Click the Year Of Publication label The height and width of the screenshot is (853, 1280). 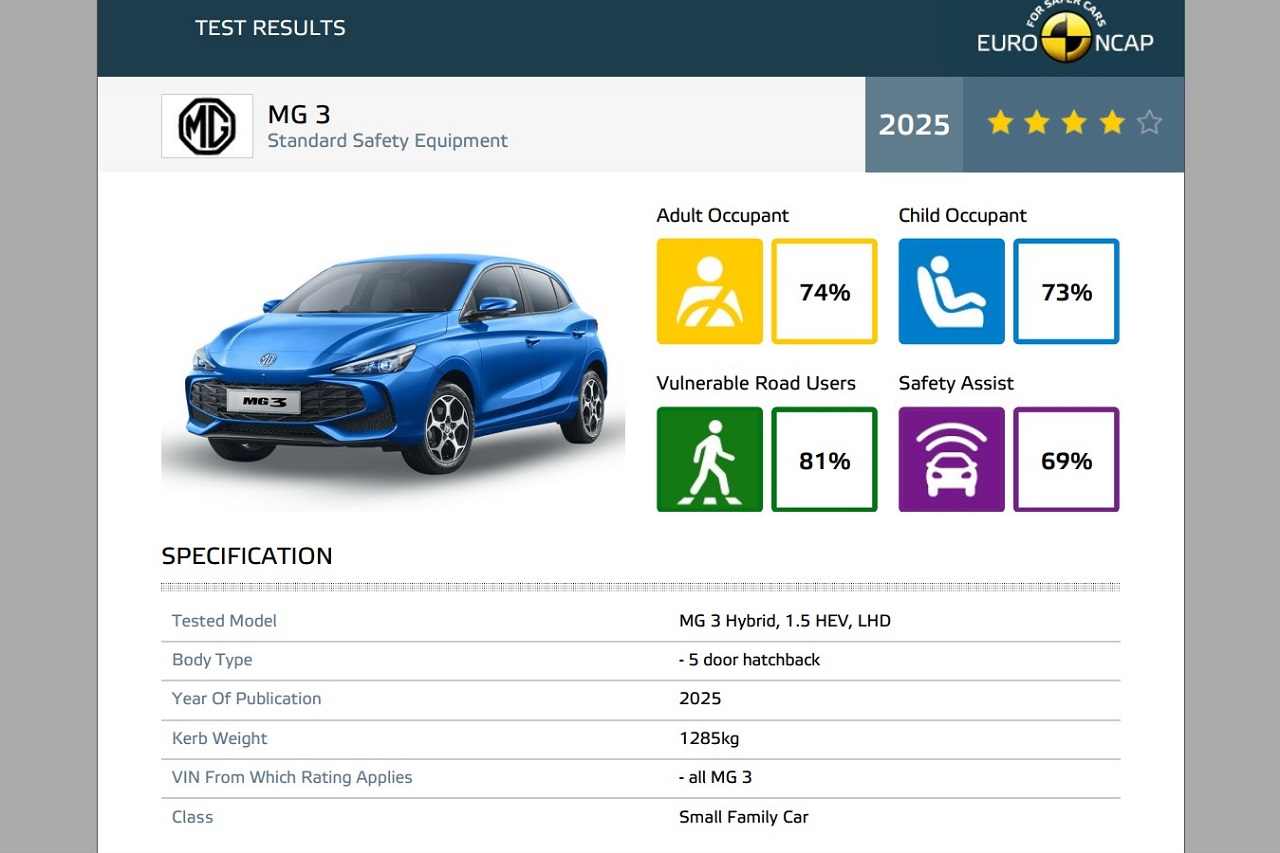click(247, 699)
